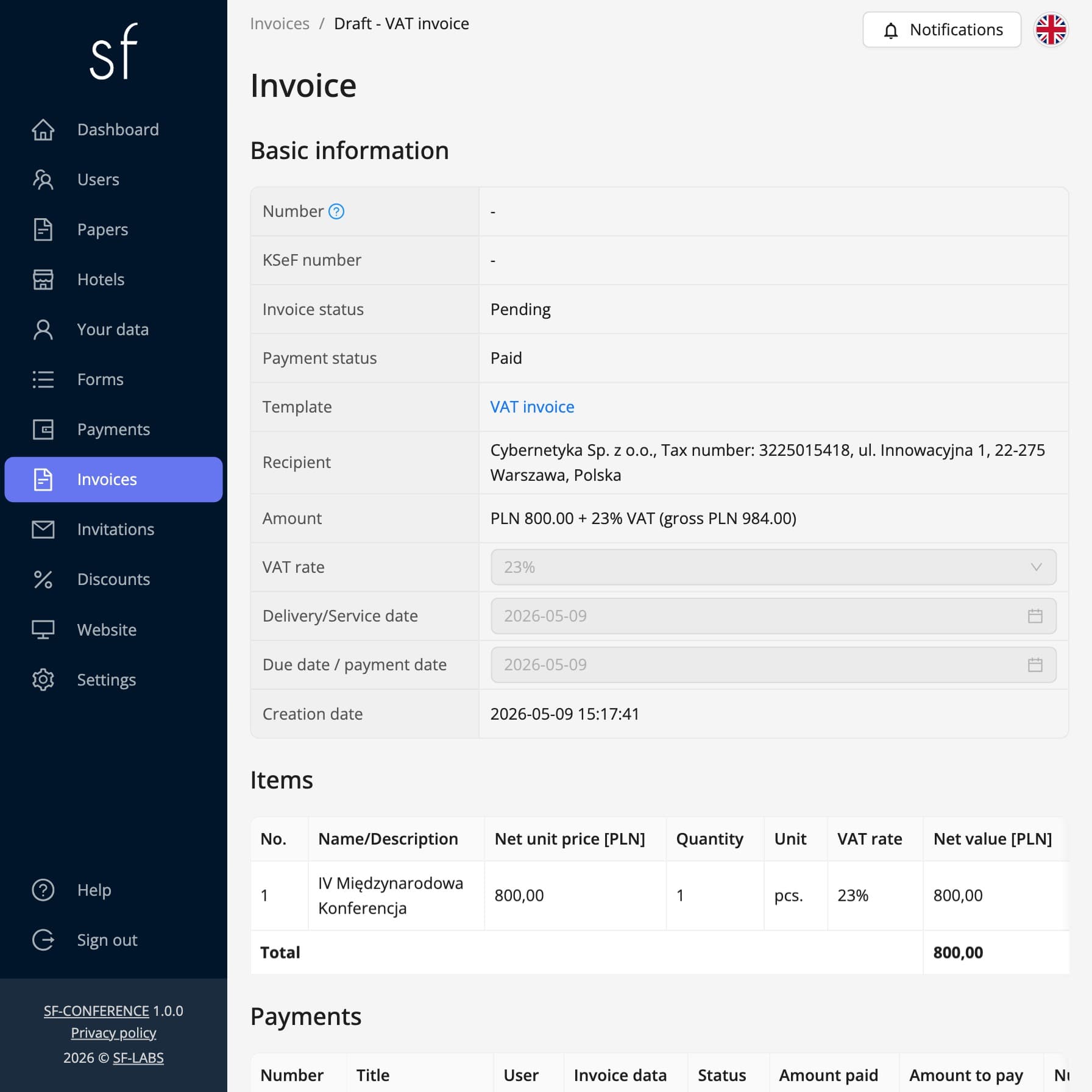
Task: Click the Hotels building icon
Action: coord(43,279)
